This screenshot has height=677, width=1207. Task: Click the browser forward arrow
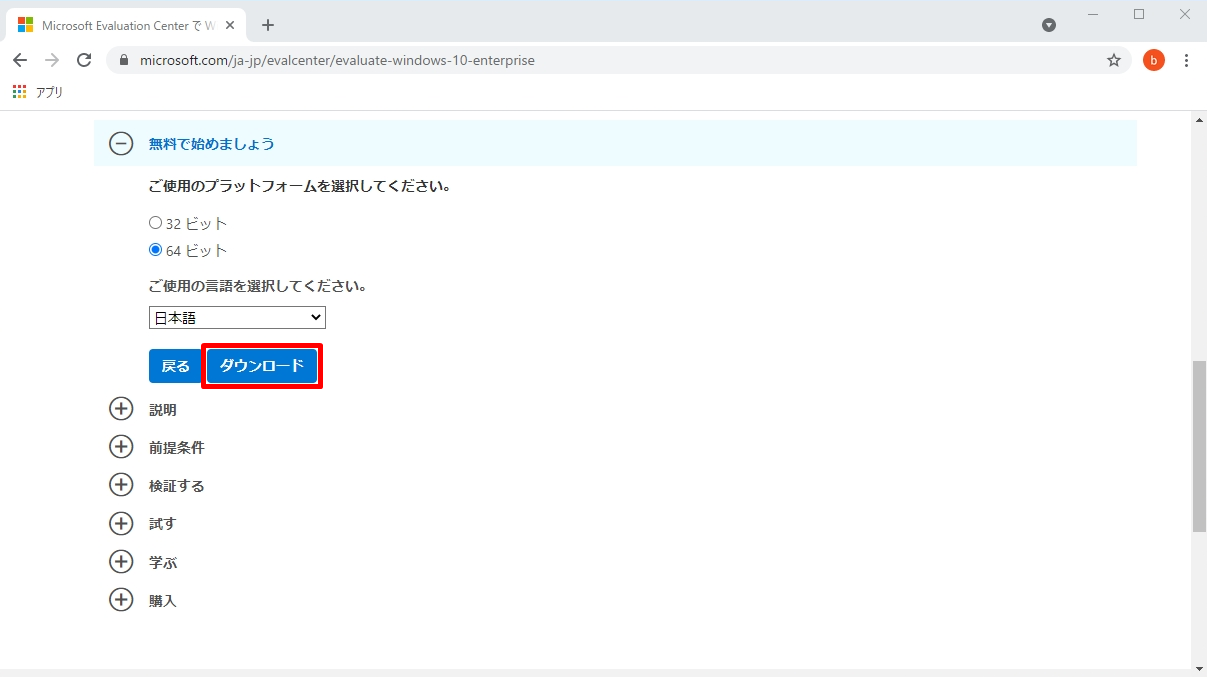click(x=52, y=60)
